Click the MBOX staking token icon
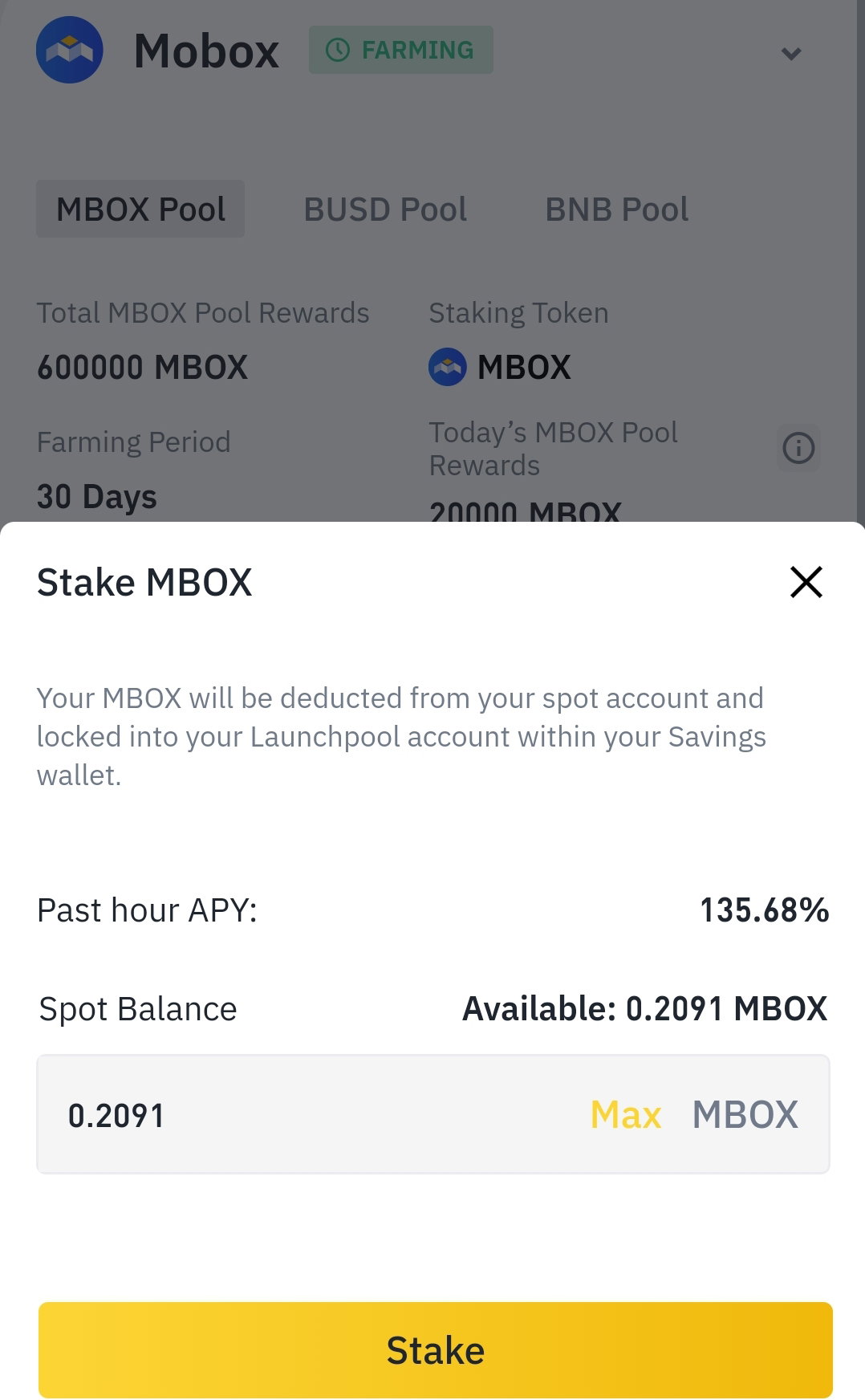Viewport: 865px width, 1400px height. [x=448, y=367]
